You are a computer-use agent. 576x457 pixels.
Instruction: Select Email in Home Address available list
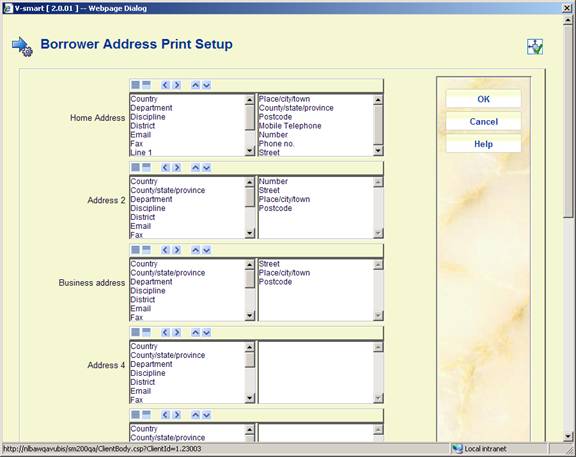click(141, 135)
